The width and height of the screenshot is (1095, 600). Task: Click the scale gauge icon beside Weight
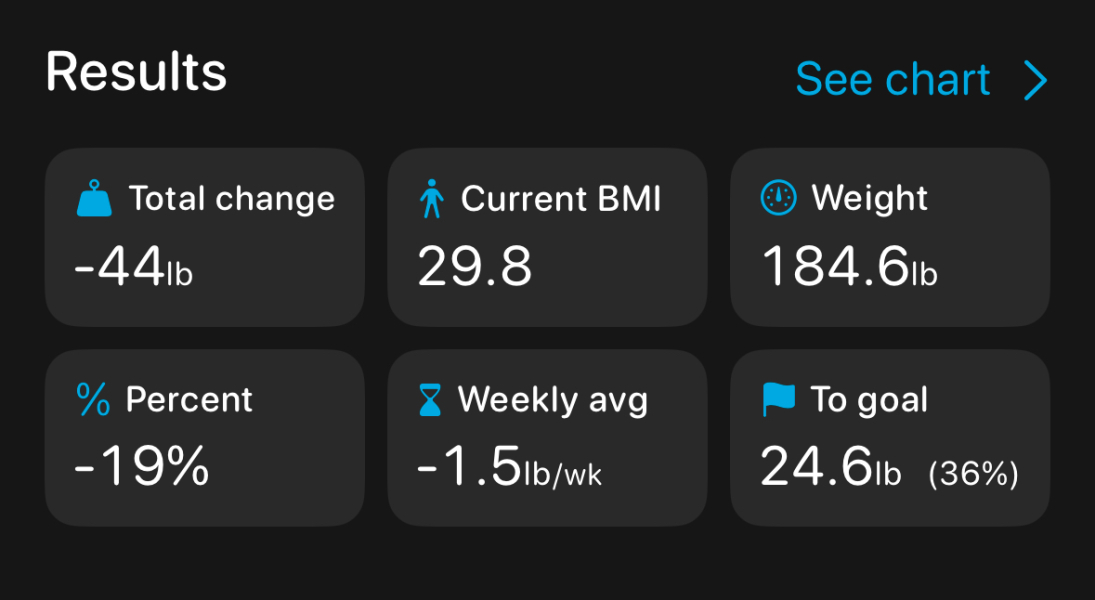pos(778,198)
